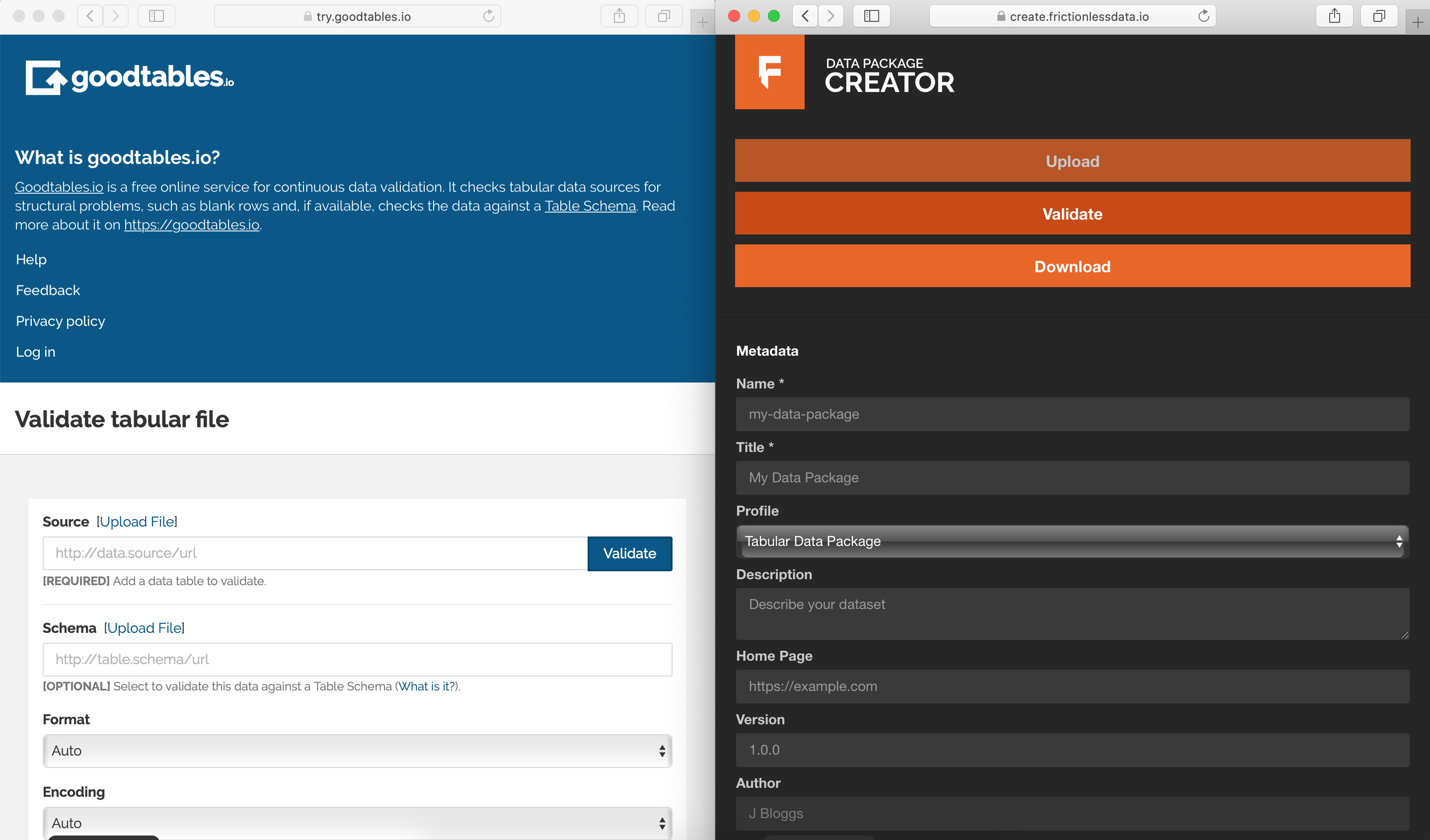The image size is (1430, 840).
Task: Click the create.frictionlessdata.io address bar
Action: (x=1072, y=16)
